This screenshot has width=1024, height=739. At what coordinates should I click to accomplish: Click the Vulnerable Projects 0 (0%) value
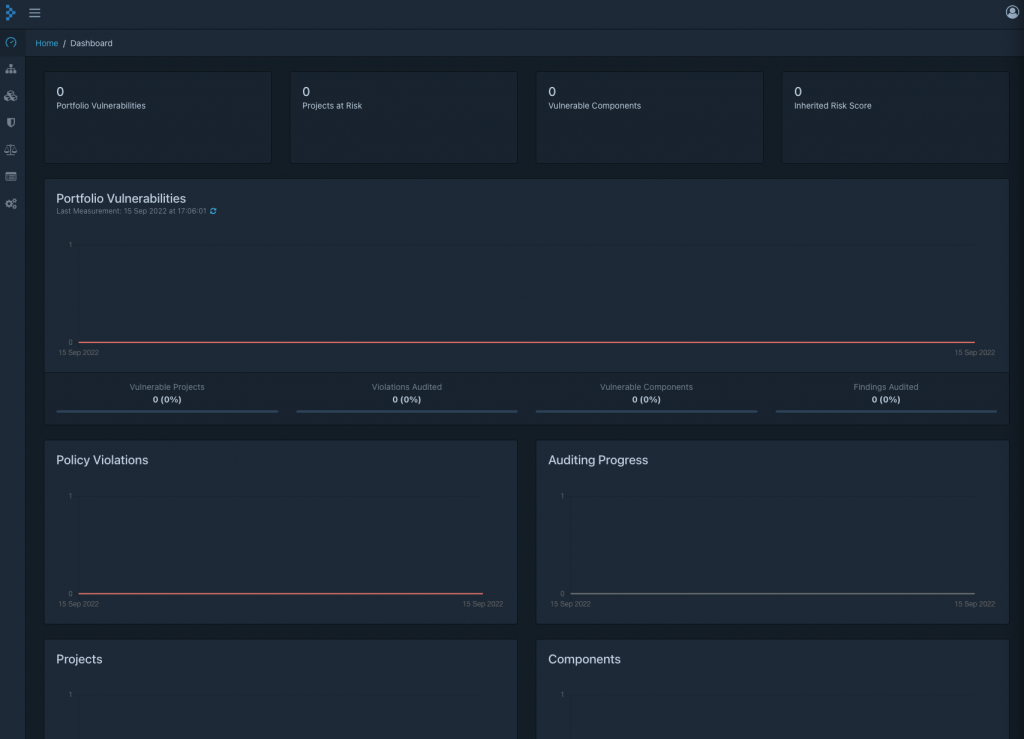point(167,400)
